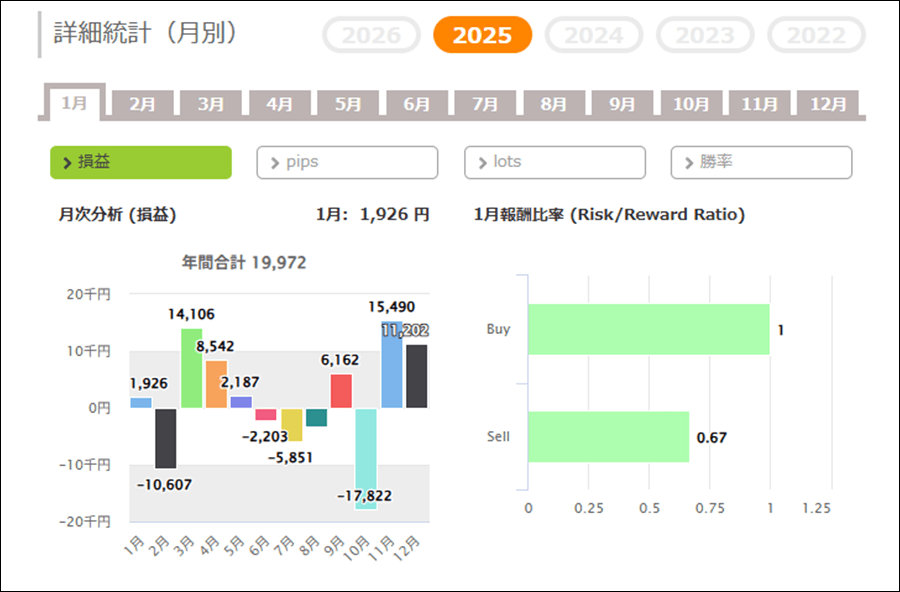Click the October bar labeled -17,822
The image size is (900, 592).
366,459
